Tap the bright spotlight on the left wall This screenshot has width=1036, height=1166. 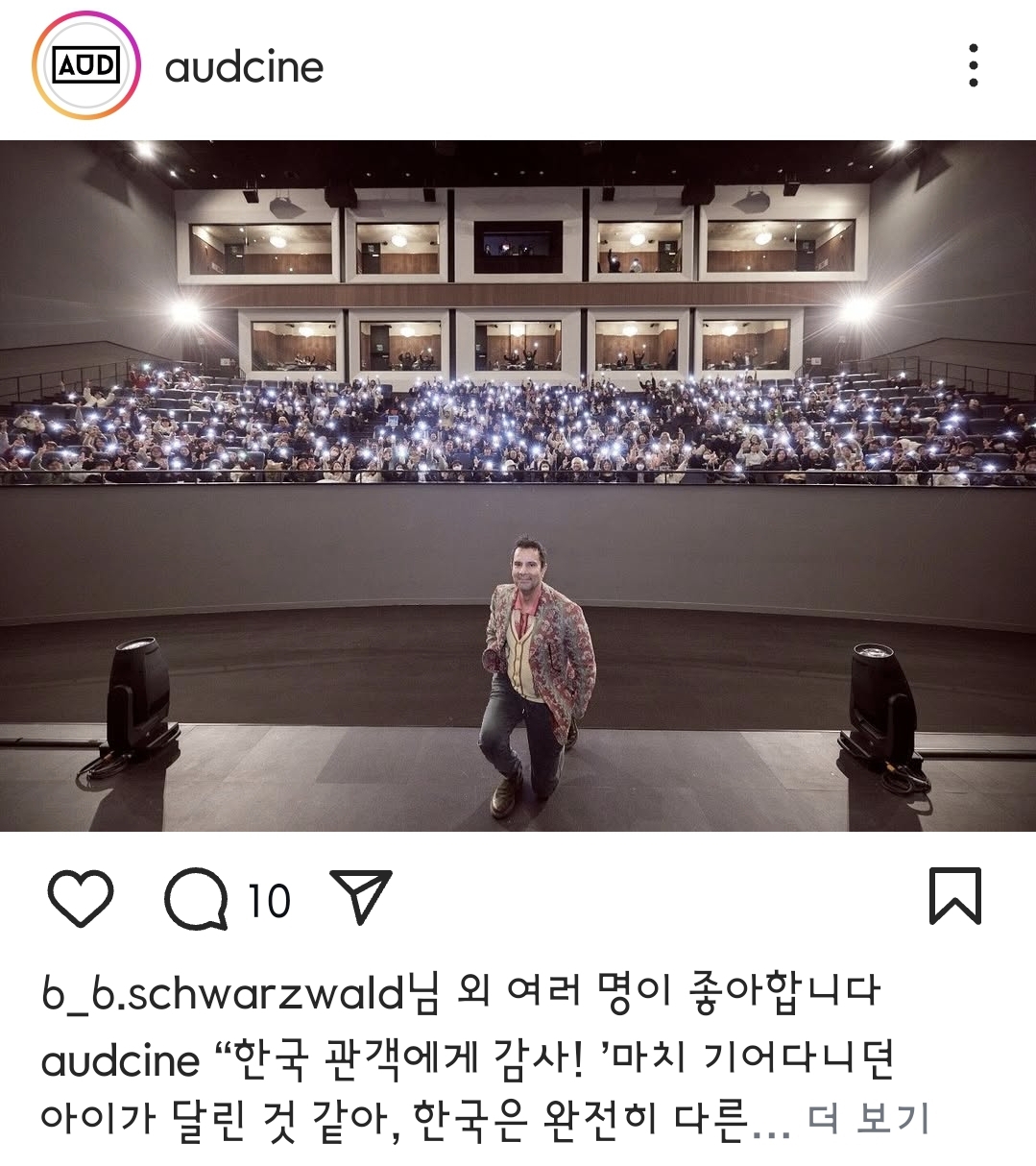(x=185, y=311)
